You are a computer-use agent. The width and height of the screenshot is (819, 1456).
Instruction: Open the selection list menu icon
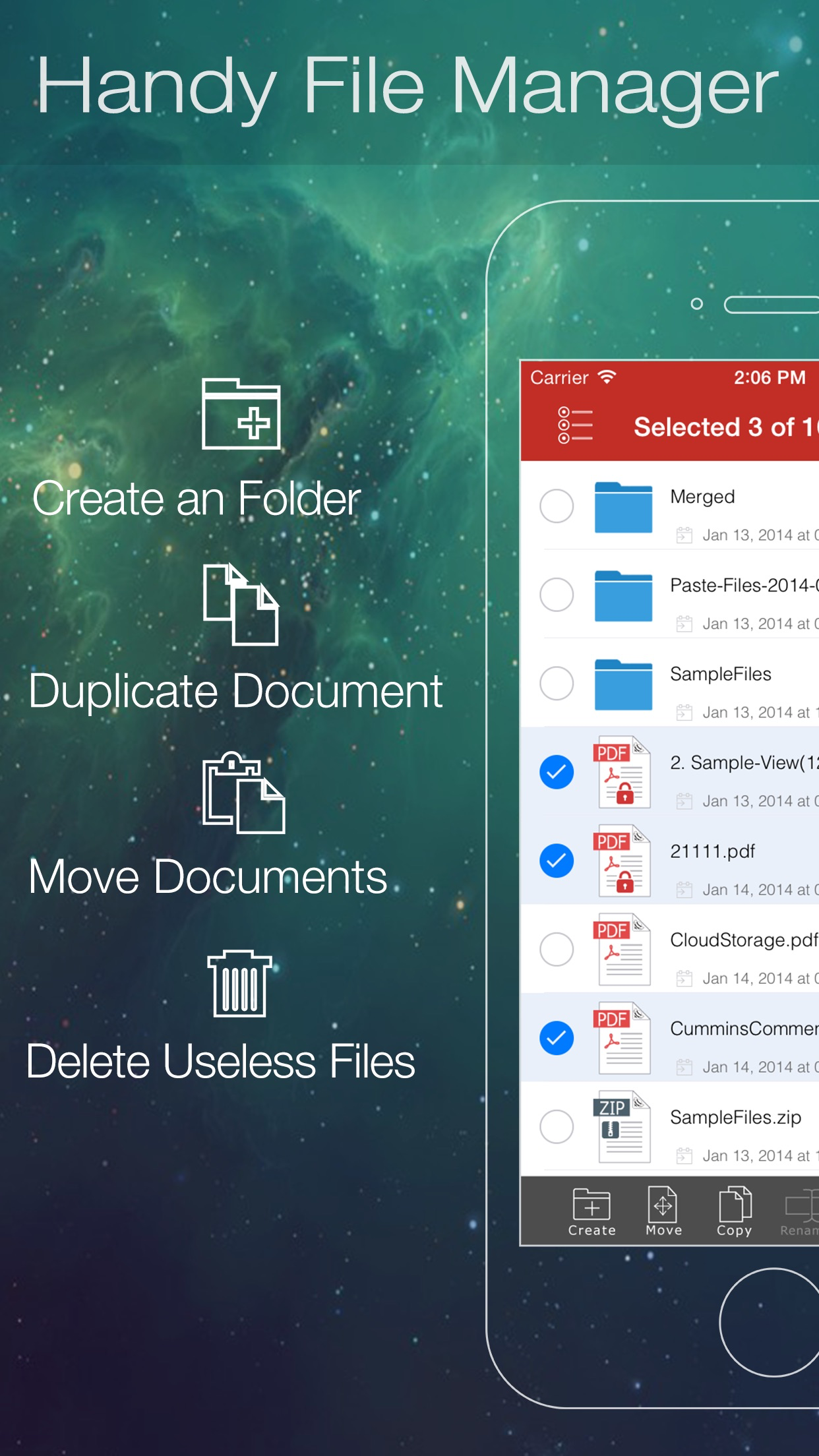[575, 425]
